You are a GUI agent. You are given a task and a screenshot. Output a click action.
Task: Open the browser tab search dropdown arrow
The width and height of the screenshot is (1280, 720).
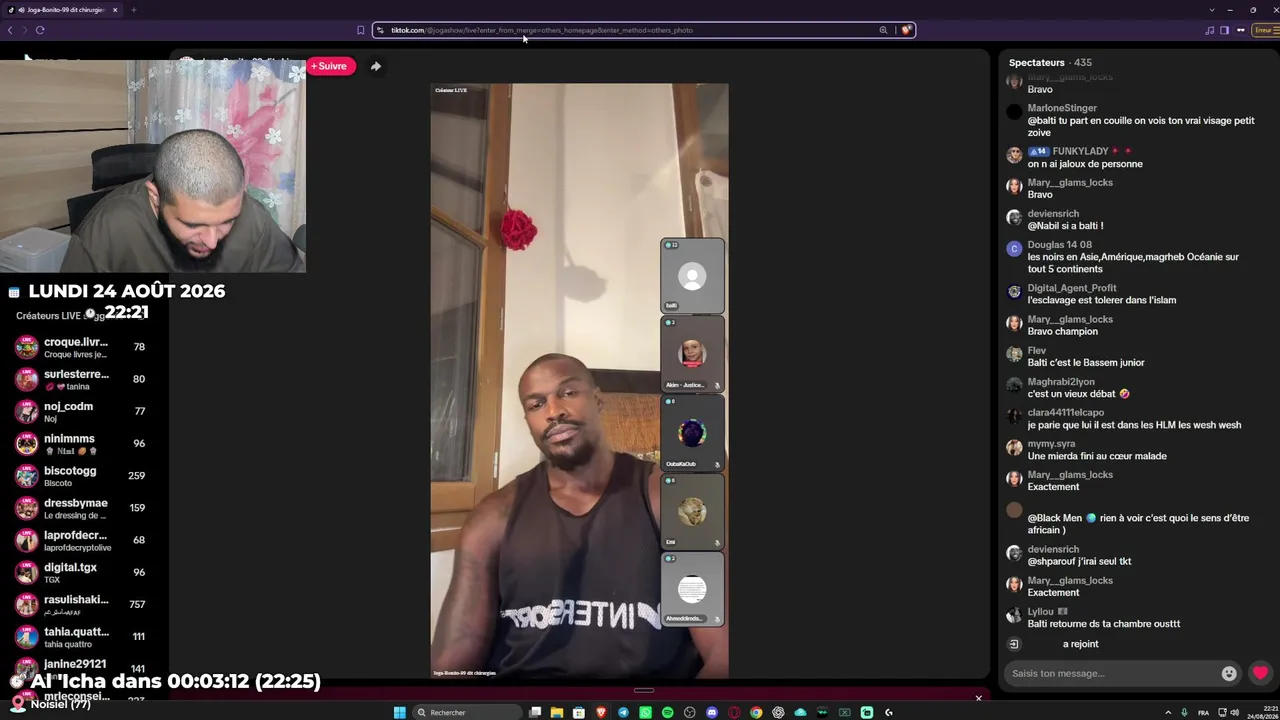[x=1212, y=10]
